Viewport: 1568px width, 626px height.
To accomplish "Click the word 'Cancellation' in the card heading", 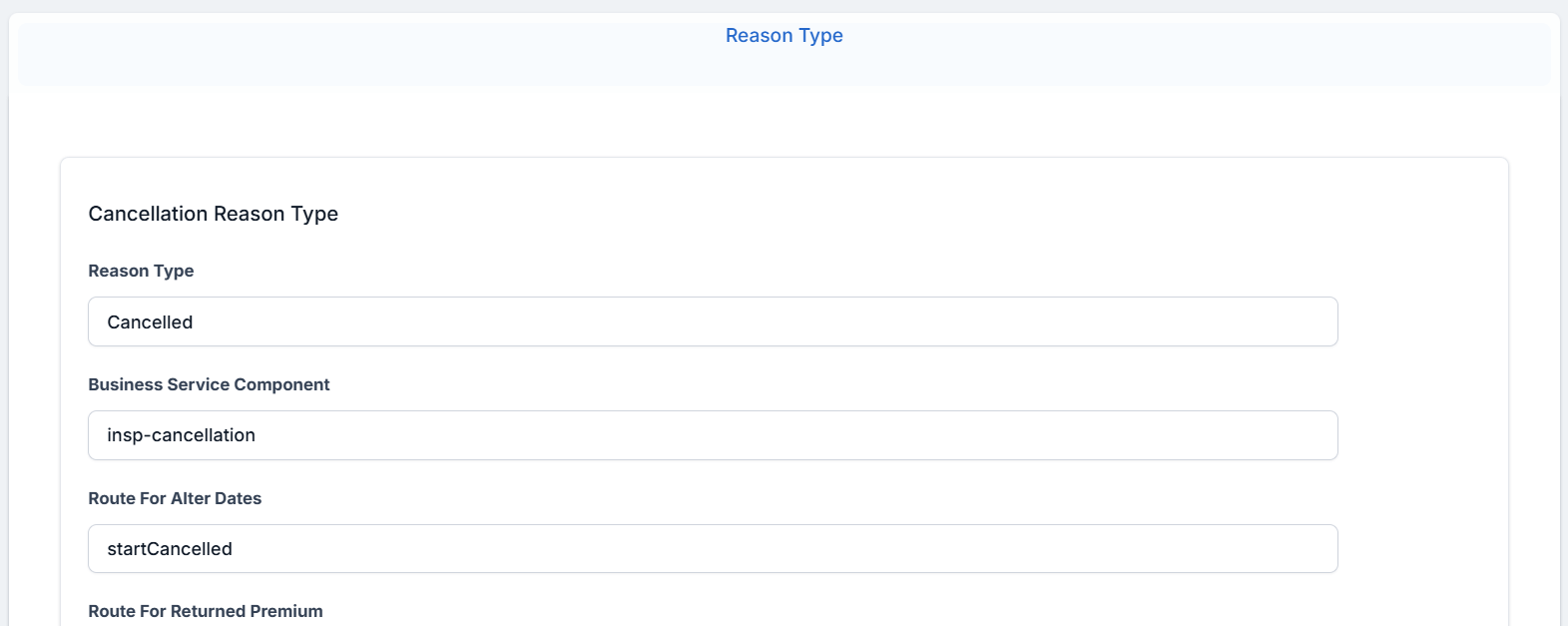I will click(148, 214).
